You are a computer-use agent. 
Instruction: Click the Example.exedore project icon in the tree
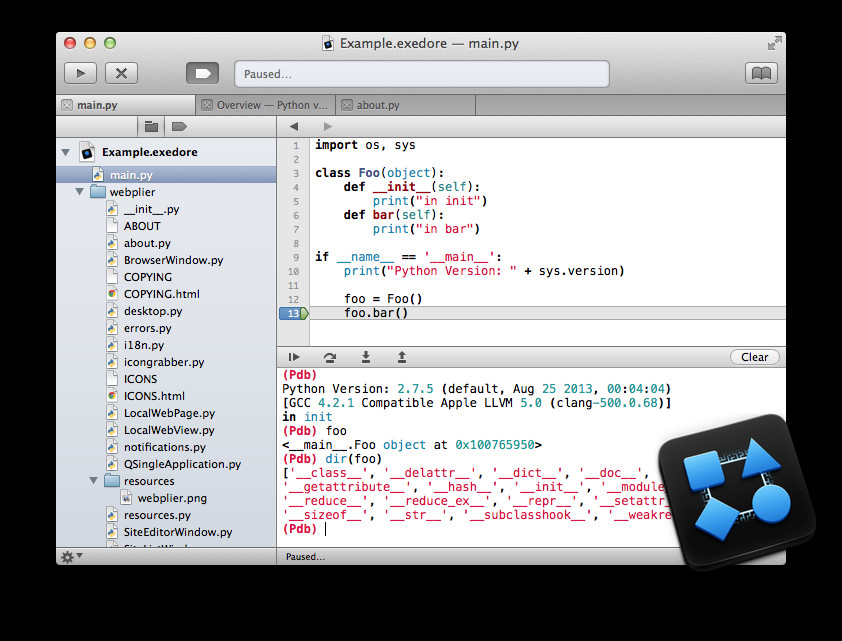(87, 152)
